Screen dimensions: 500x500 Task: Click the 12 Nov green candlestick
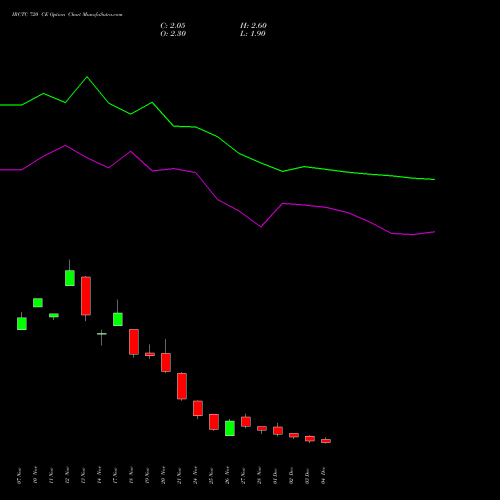click(x=70, y=278)
